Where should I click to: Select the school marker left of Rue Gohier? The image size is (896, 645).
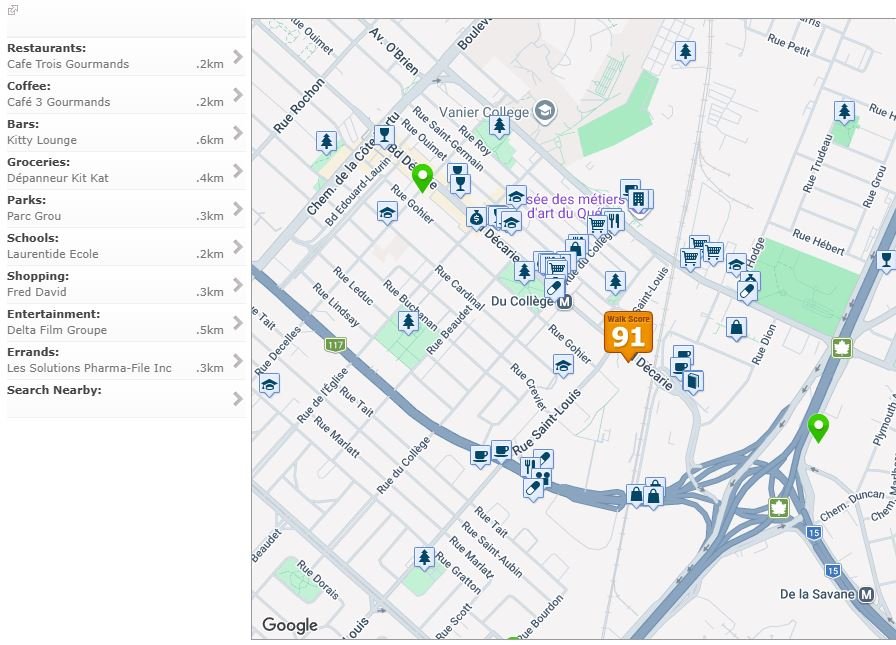pos(387,213)
